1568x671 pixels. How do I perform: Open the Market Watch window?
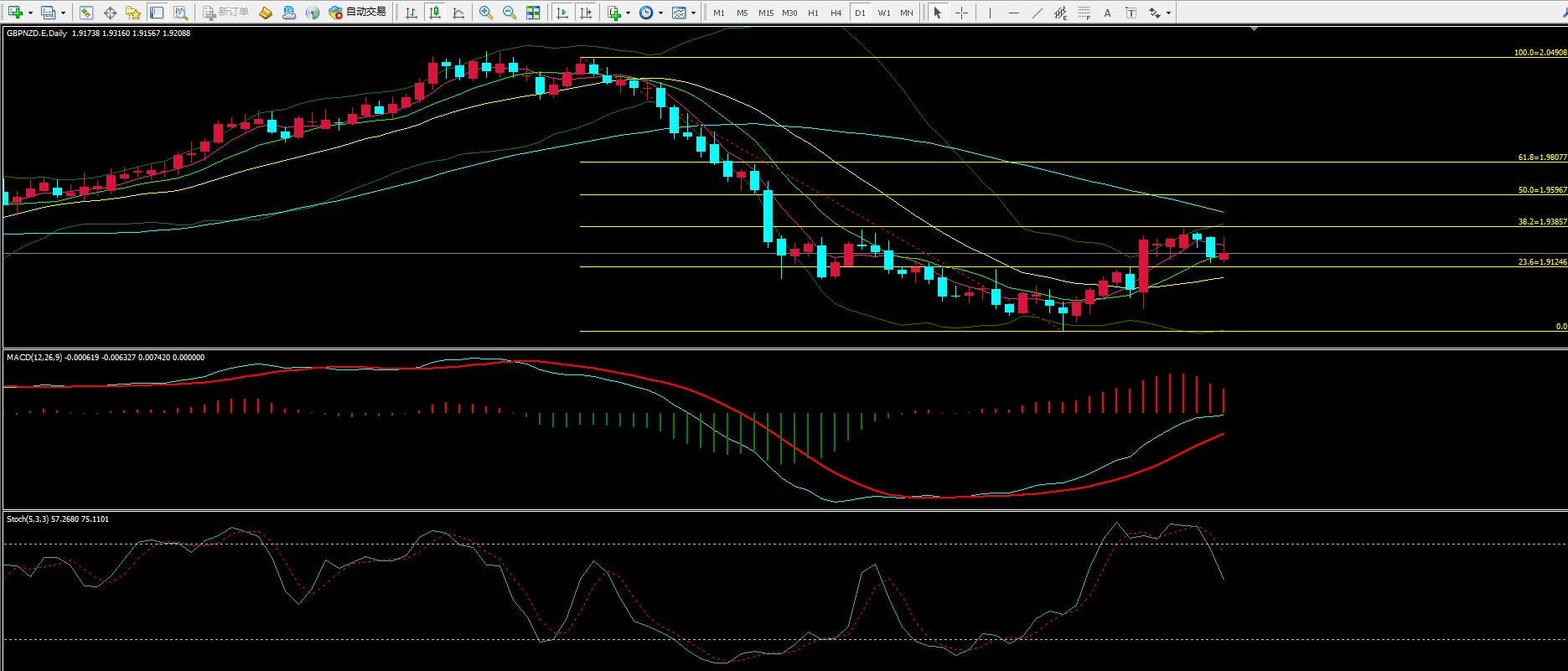coord(85,13)
